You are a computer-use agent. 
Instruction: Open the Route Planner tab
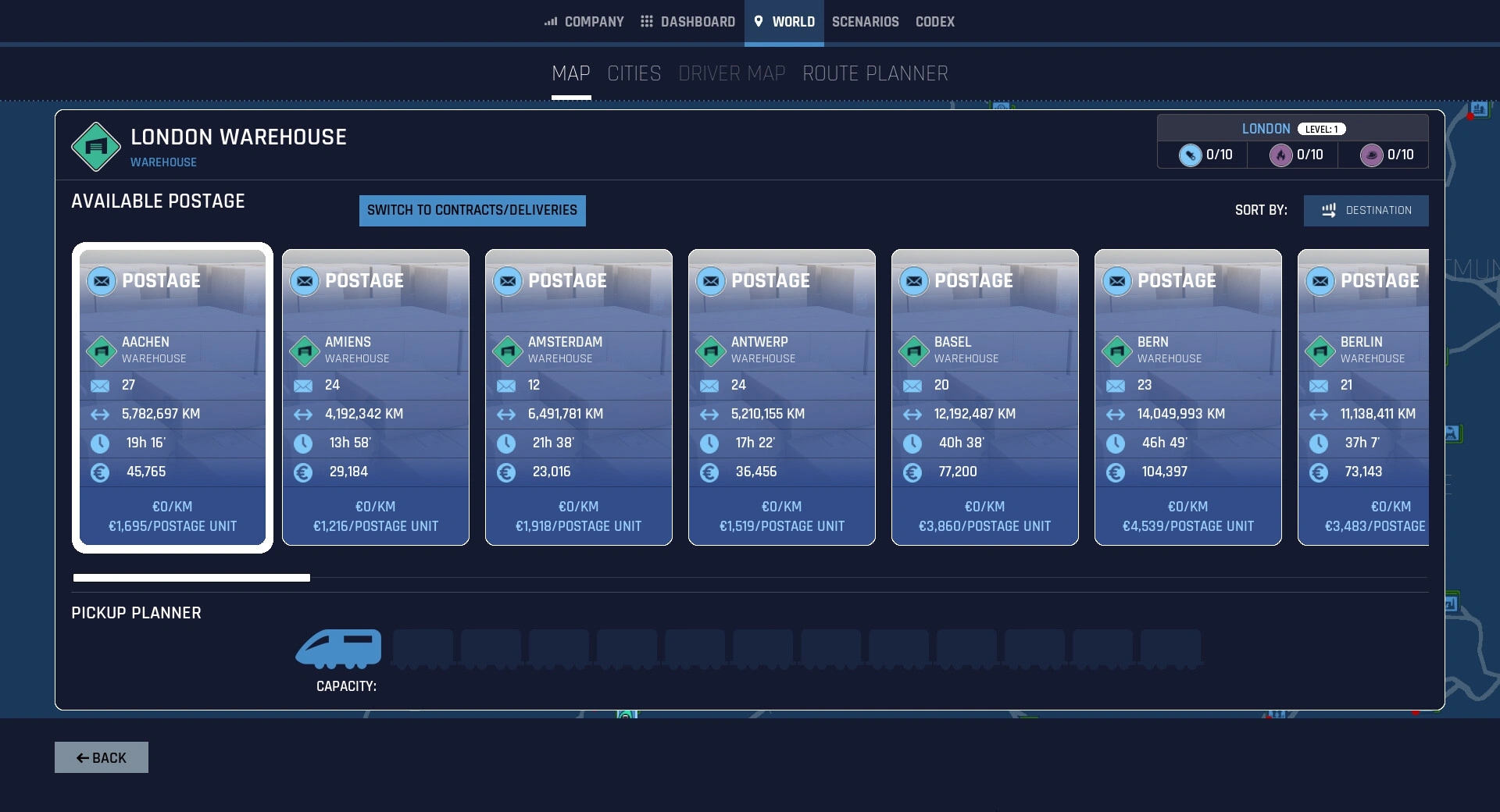(875, 74)
